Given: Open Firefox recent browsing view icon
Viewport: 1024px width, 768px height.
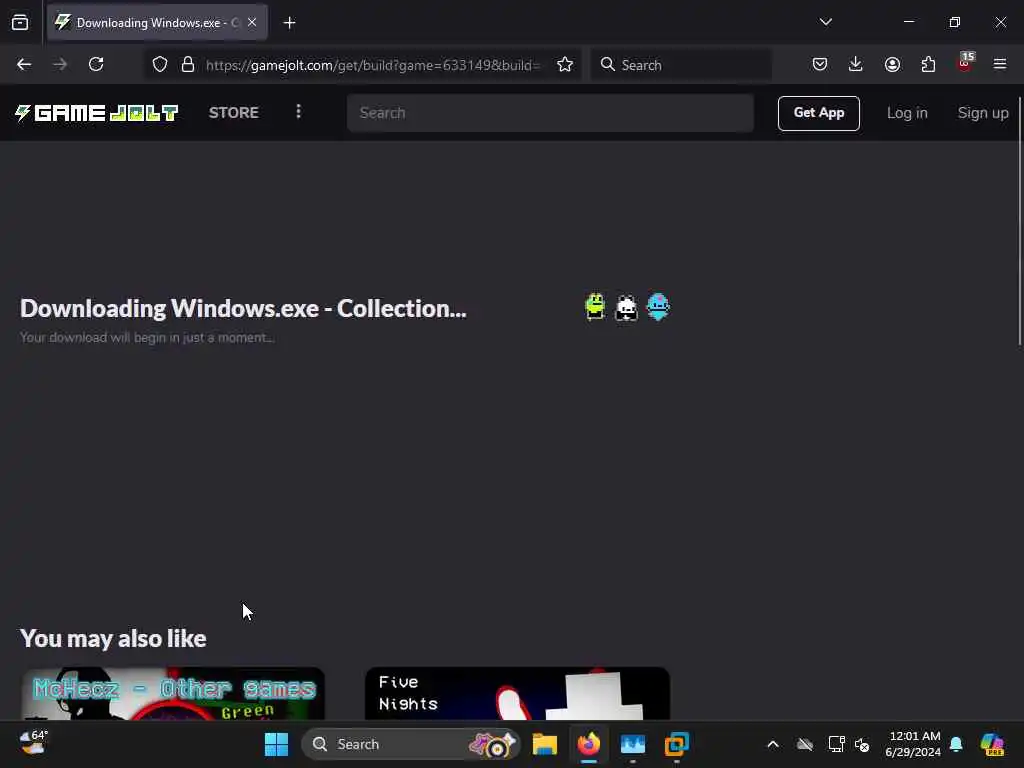Looking at the screenshot, I should (20, 23).
